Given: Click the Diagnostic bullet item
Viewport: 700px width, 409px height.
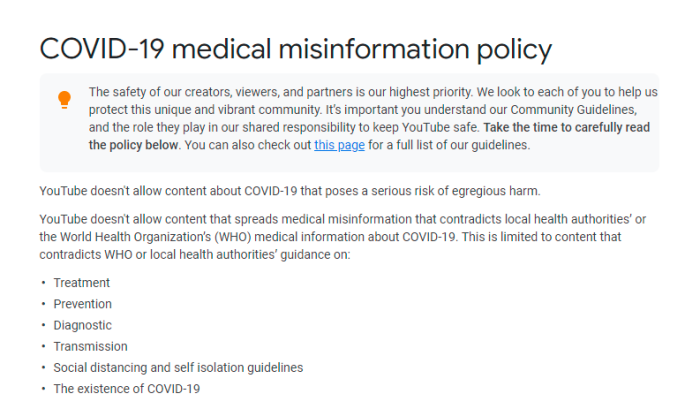Looking at the screenshot, I should [x=83, y=325].
